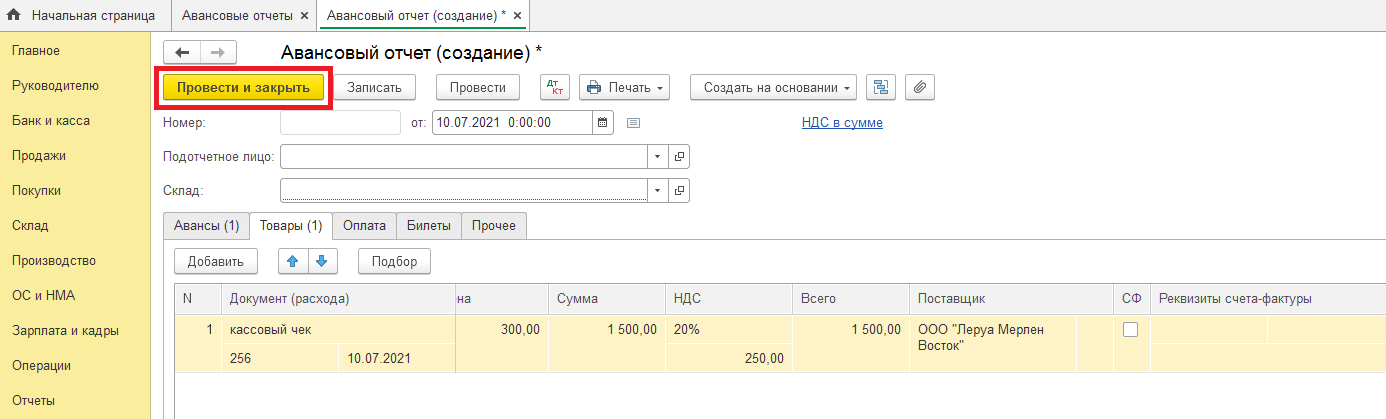Go back with left arrow button
This screenshot has width=1386, height=419.
[x=182, y=53]
